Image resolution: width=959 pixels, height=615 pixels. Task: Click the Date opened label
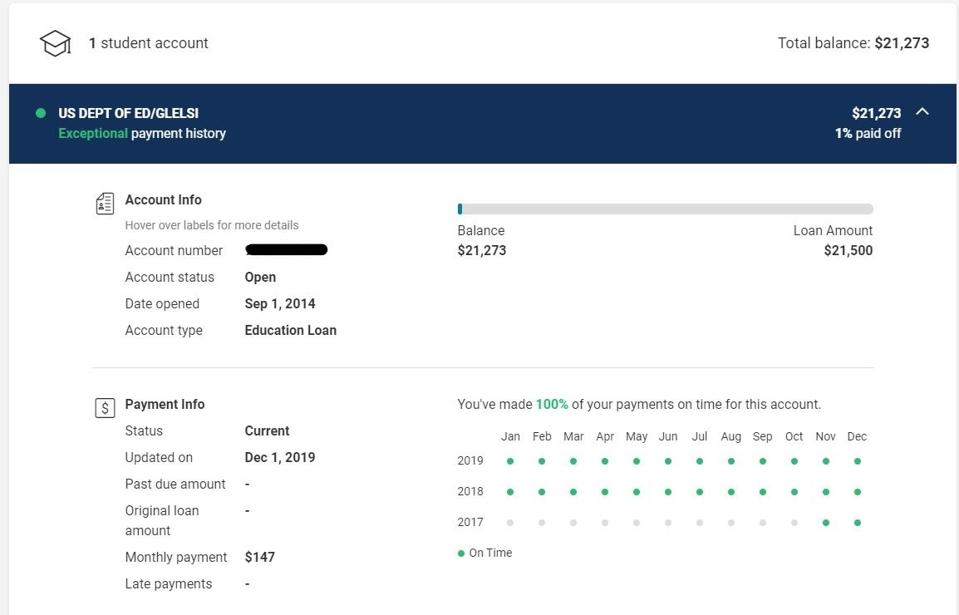[162, 304]
